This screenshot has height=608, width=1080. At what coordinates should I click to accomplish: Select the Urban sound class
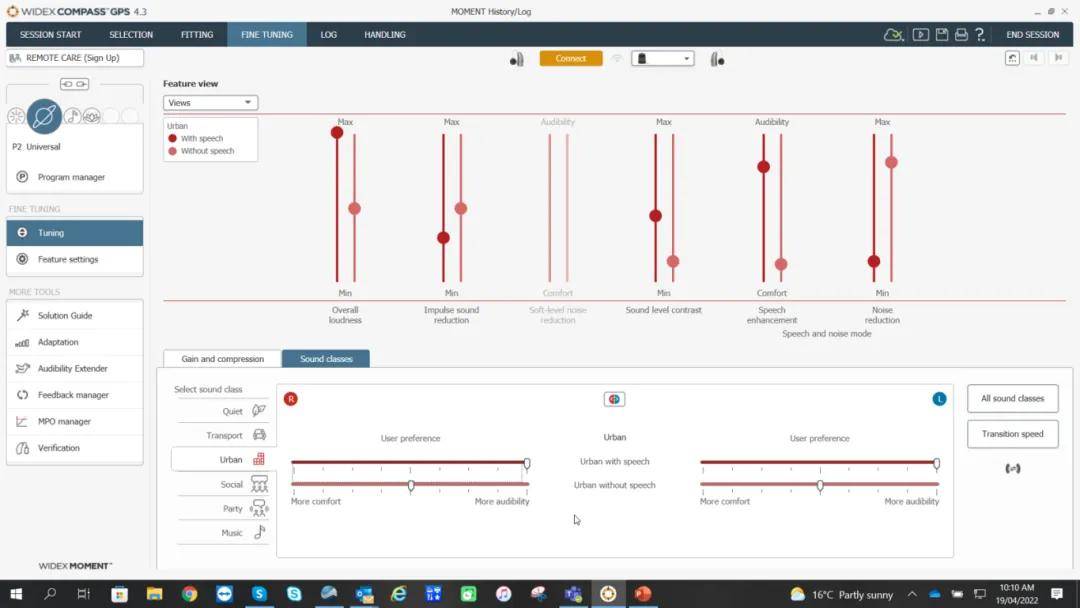222,459
